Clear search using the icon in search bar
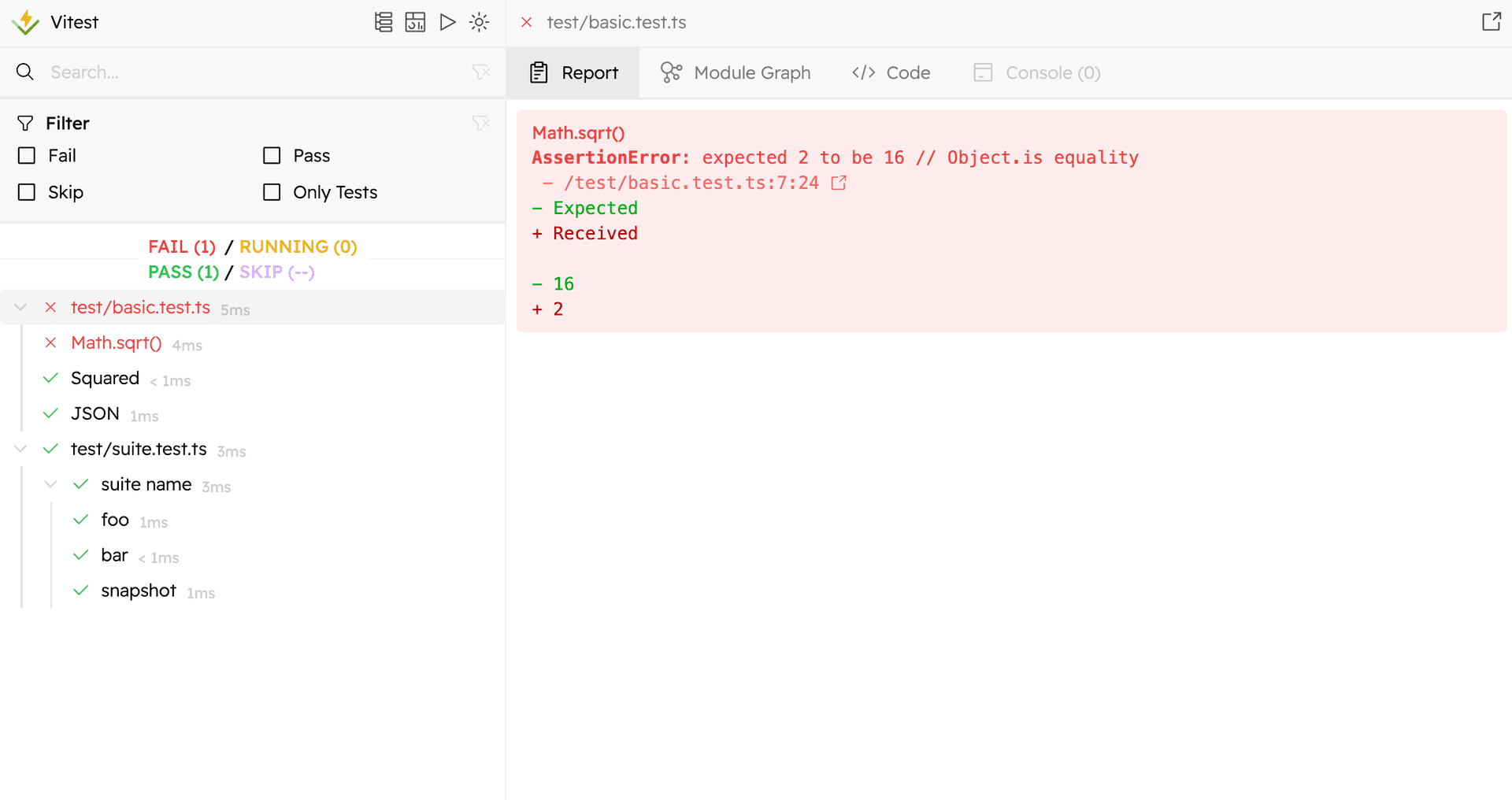This screenshot has width=1512, height=800. coord(480,72)
